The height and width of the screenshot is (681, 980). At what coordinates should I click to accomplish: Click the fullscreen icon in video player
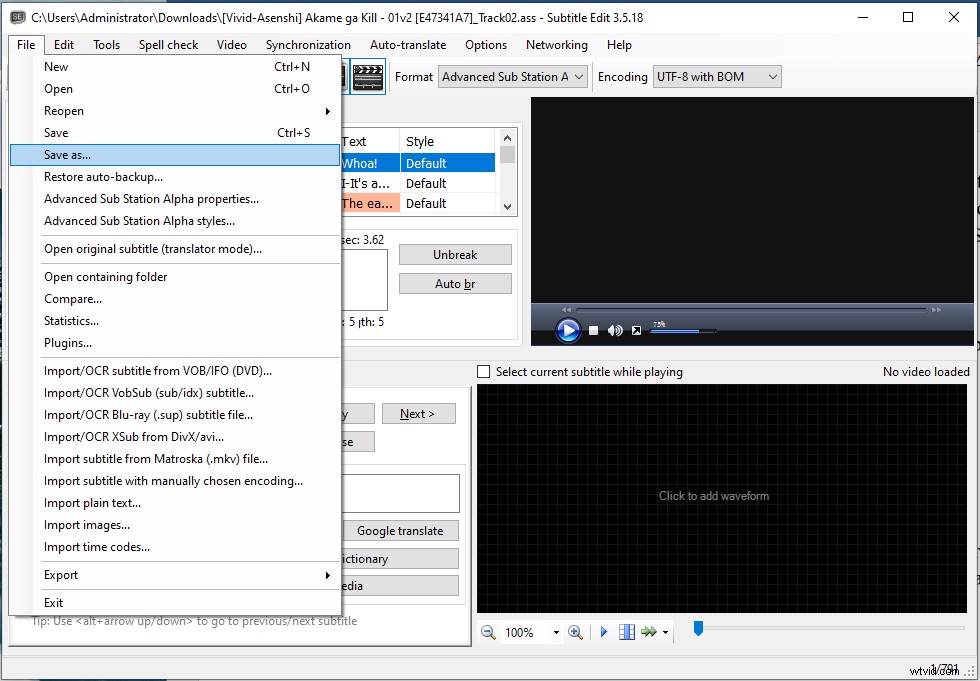pyautogui.click(x=637, y=330)
